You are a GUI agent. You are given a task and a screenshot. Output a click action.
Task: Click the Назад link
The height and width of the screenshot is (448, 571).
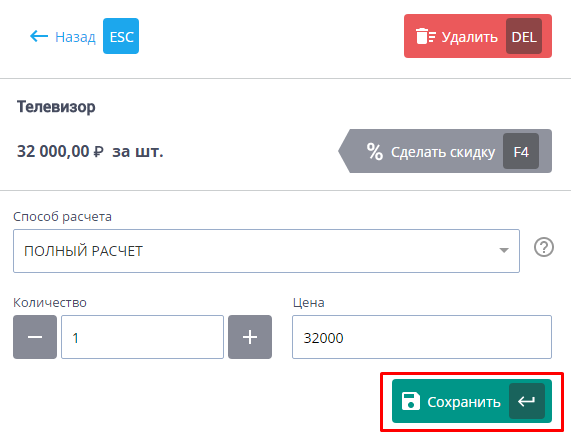coord(75,37)
